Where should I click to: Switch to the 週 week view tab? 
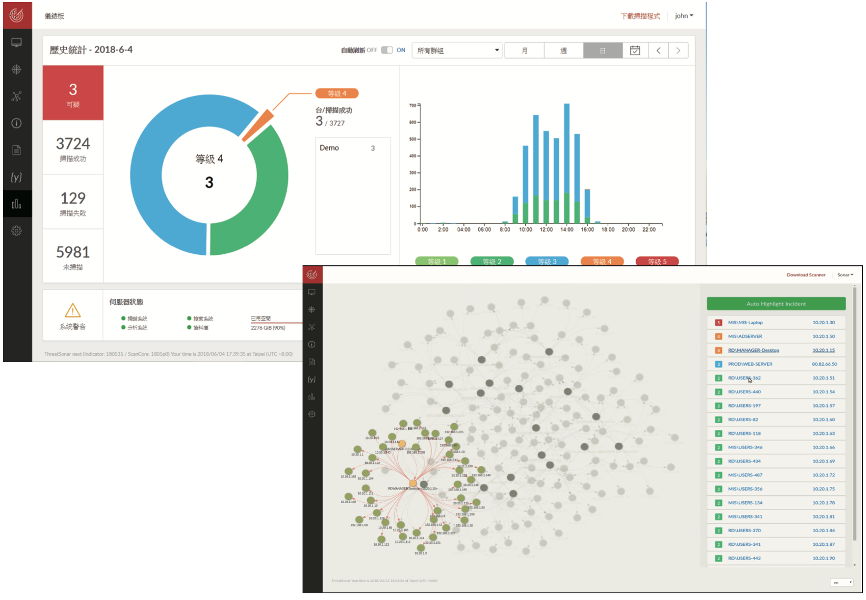click(x=564, y=50)
